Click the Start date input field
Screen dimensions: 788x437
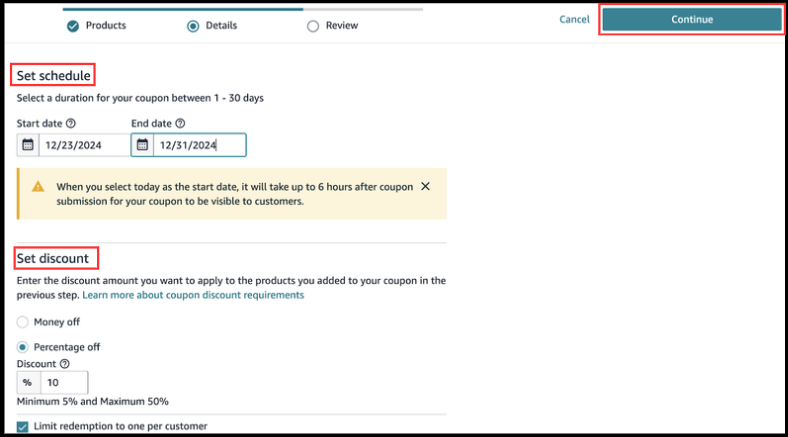click(84, 145)
